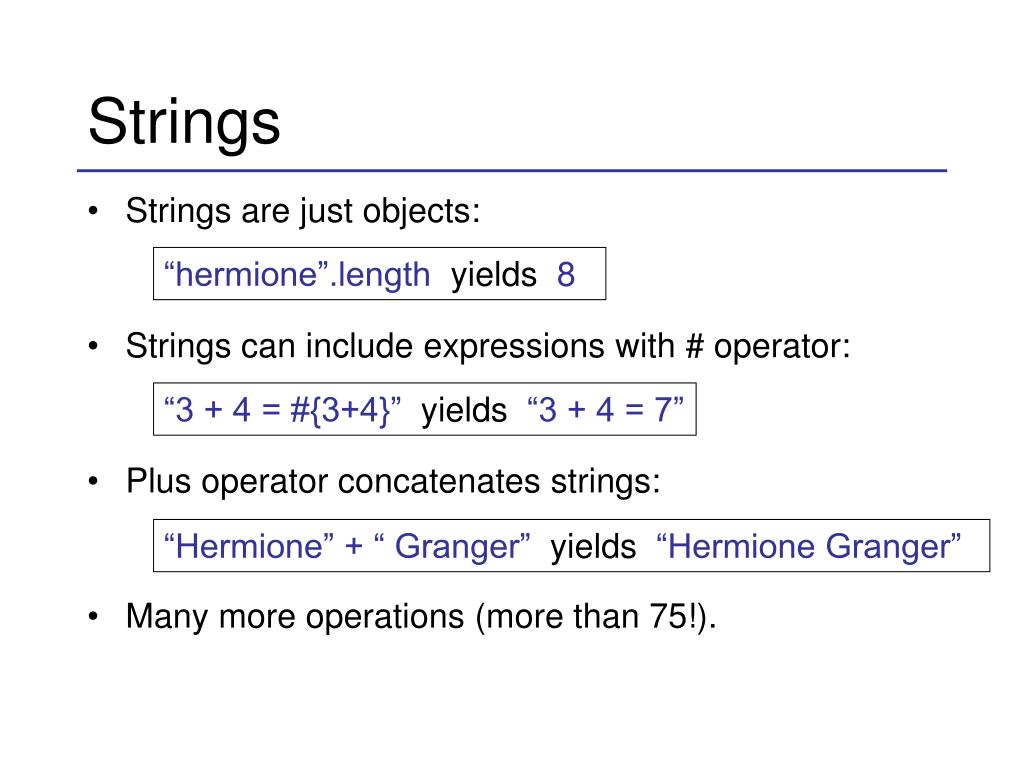
Task: Click the "3 + 4 = 7" result string
Action: click(605, 410)
